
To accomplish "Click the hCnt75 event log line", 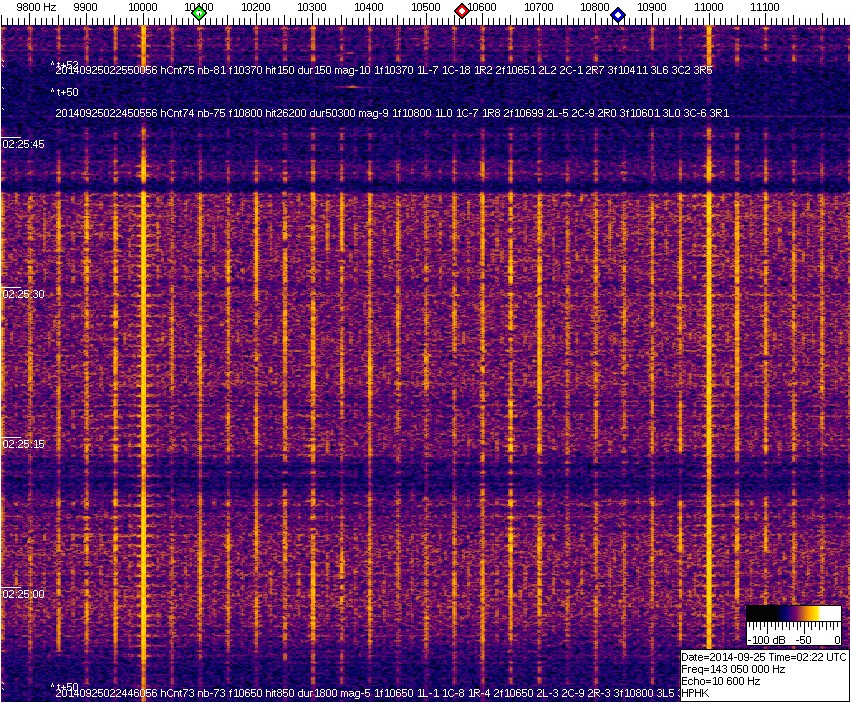I will pyautogui.click(x=383, y=71).
